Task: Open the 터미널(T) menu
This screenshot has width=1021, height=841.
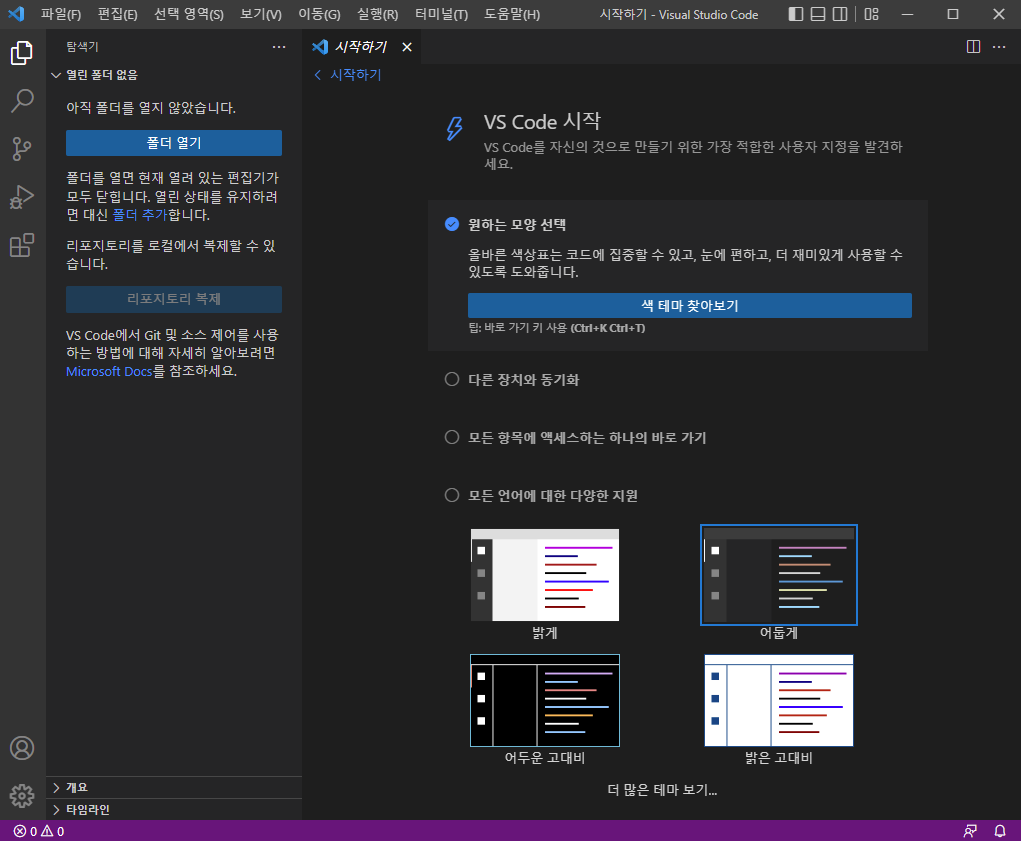Action: point(441,14)
